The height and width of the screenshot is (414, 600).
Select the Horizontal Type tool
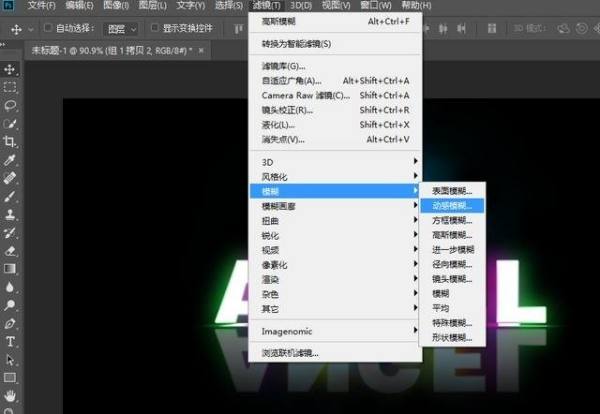point(10,341)
